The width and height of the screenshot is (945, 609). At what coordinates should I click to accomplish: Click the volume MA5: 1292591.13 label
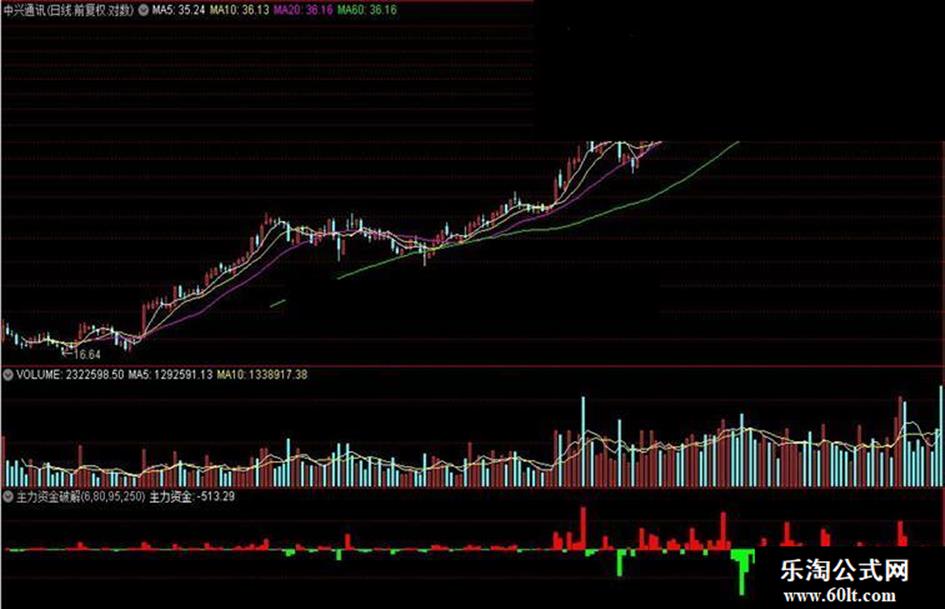click(x=170, y=374)
